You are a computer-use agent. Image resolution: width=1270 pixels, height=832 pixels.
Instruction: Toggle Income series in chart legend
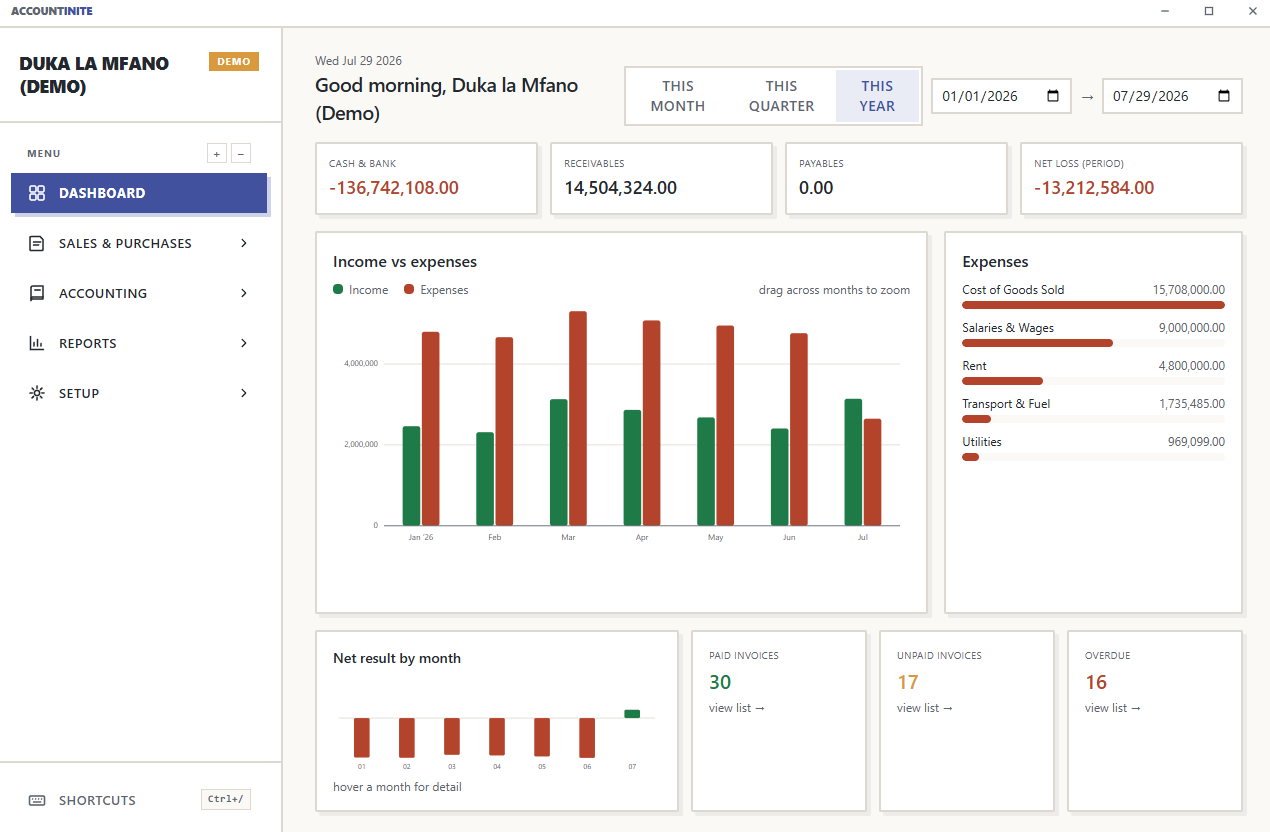pos(360,290)
